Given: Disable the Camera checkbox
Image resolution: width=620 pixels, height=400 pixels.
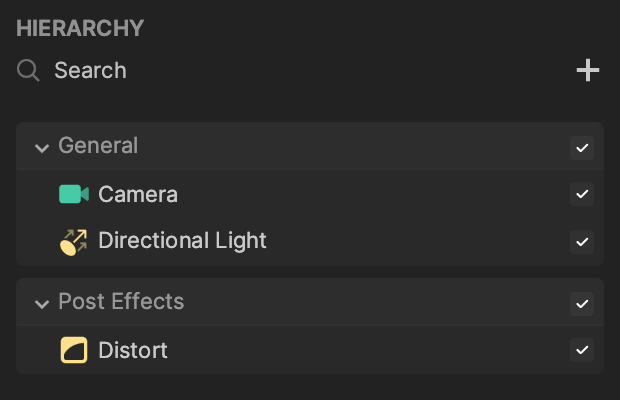Looking at the screenshot, I should 582,194.
